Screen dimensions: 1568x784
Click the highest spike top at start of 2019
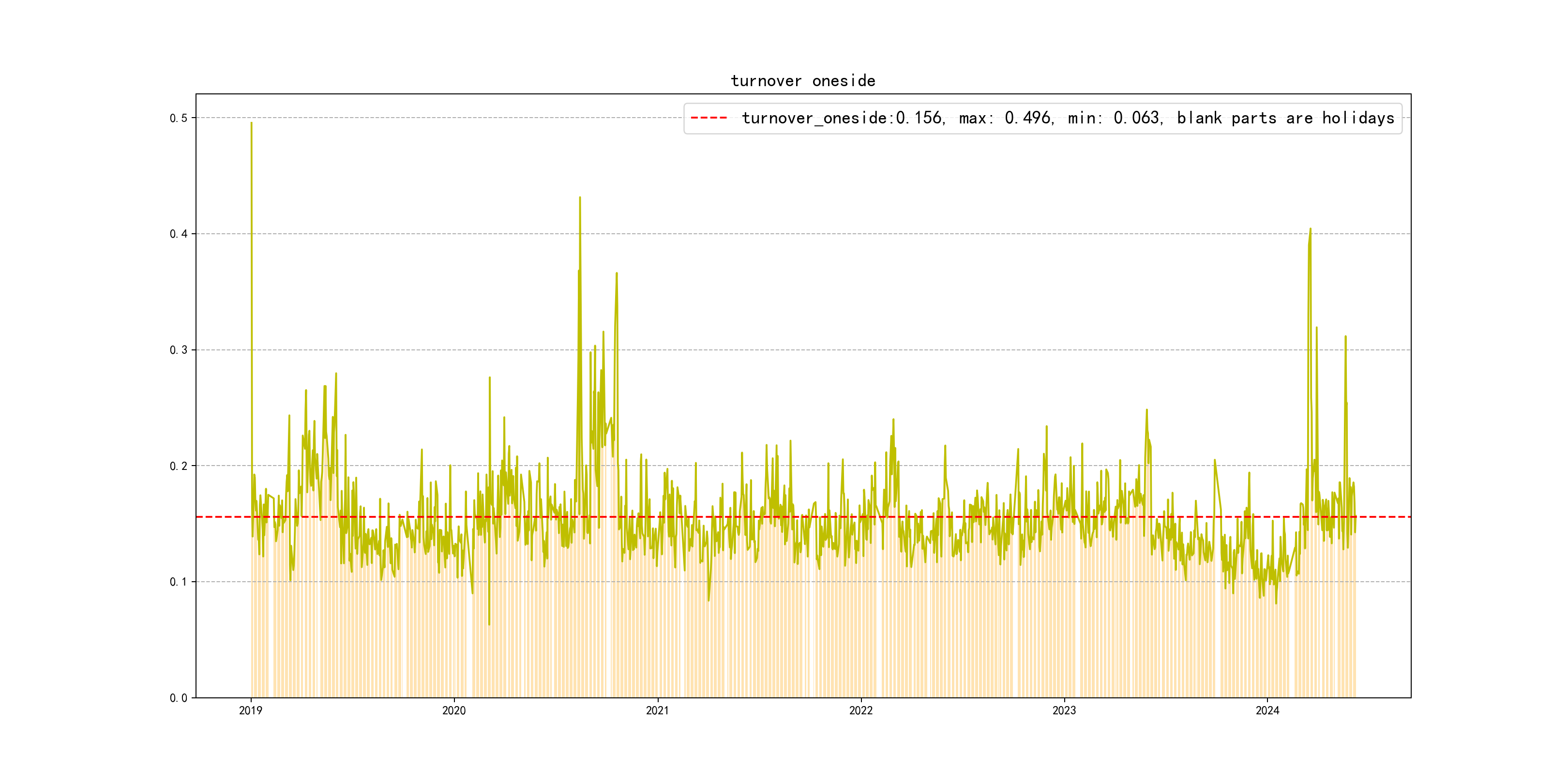[251, 123]
